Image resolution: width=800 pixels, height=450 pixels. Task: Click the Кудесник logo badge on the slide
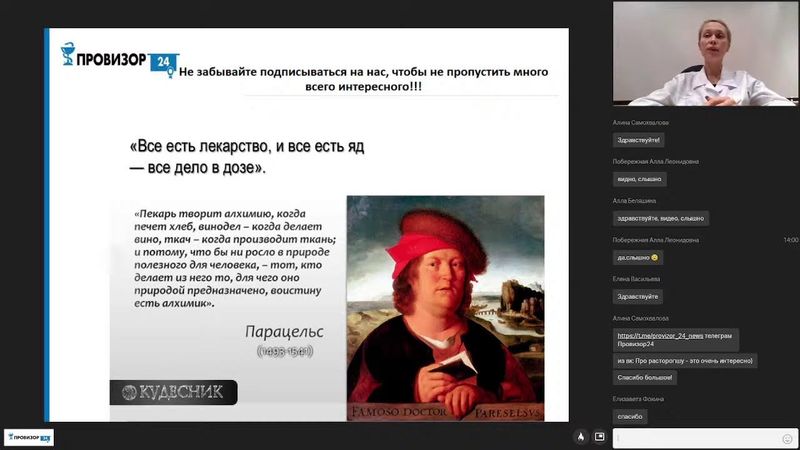pos(173,392)
